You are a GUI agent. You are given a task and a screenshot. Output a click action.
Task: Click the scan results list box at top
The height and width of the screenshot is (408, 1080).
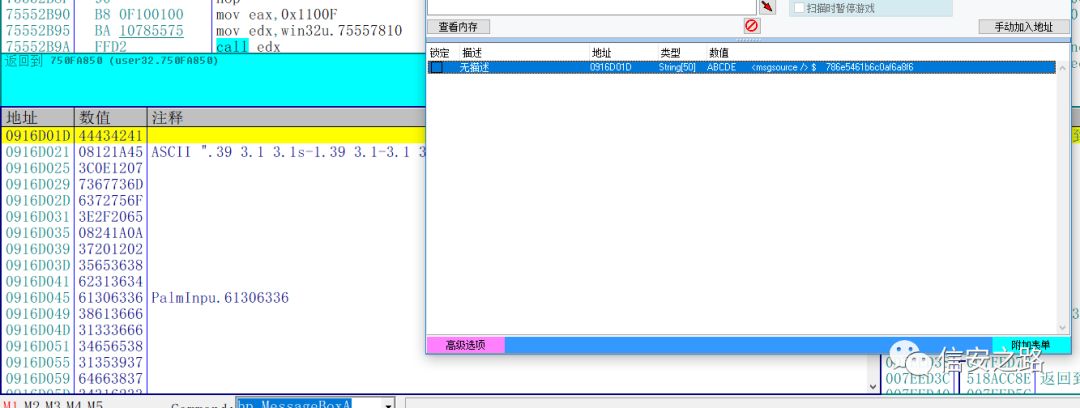click(592, 7)
